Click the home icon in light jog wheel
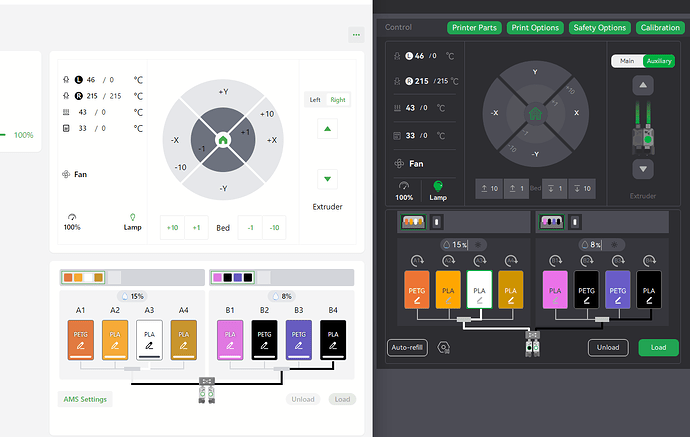The height and width of the screenshot is (437, 690). click(223, 140)
